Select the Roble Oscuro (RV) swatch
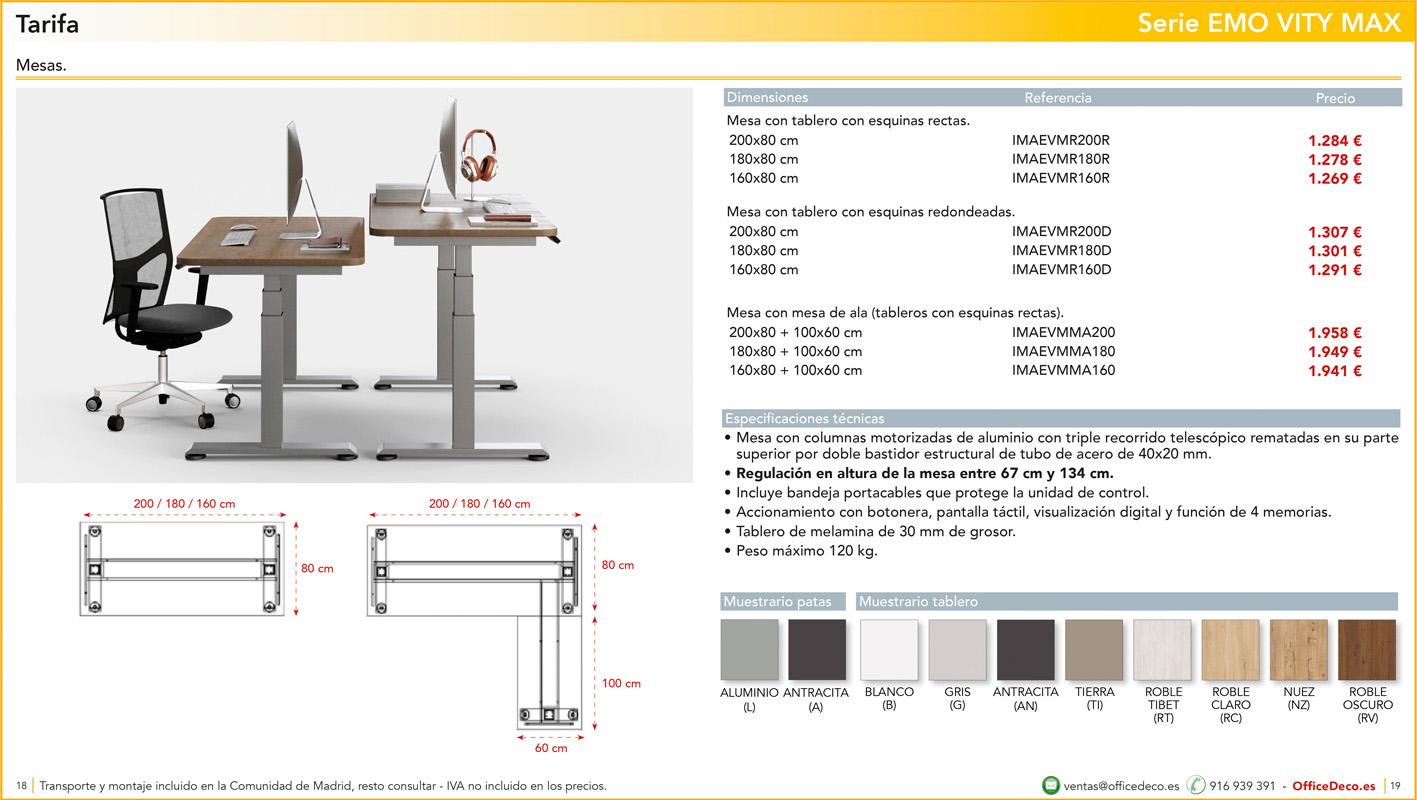 click(1367, 650)
